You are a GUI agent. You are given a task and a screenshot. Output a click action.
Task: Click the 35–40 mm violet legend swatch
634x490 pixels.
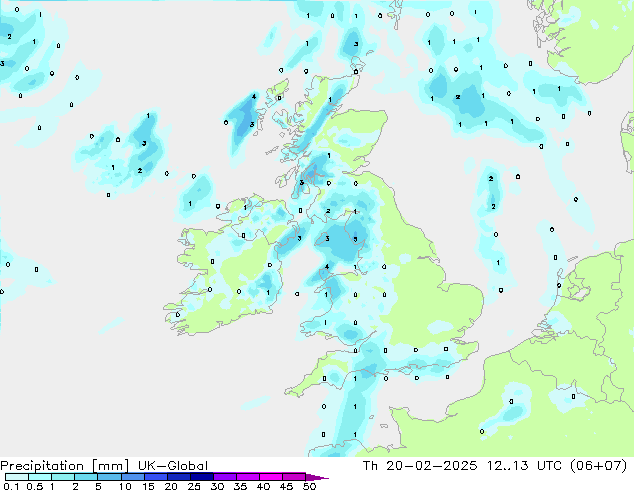247,477
